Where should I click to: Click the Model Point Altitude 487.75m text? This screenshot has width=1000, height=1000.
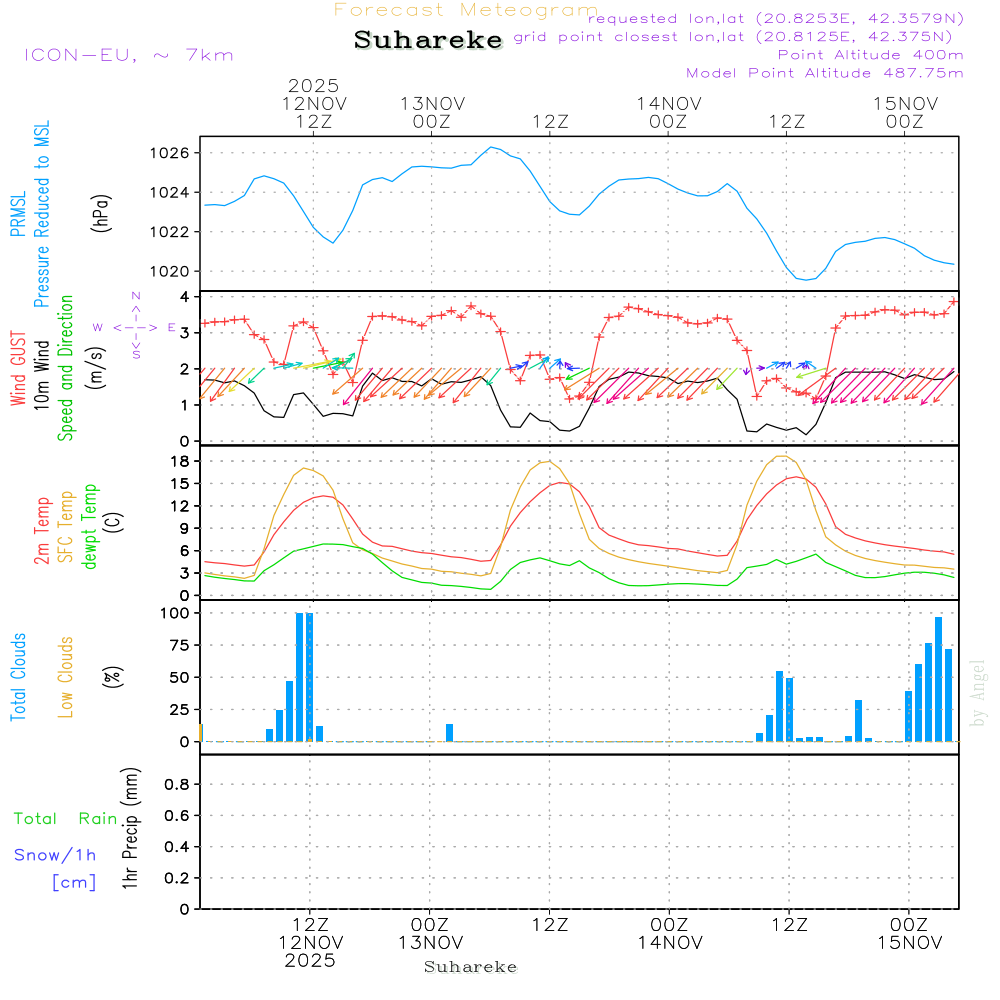pyautogui.click(x=825, y=73)
